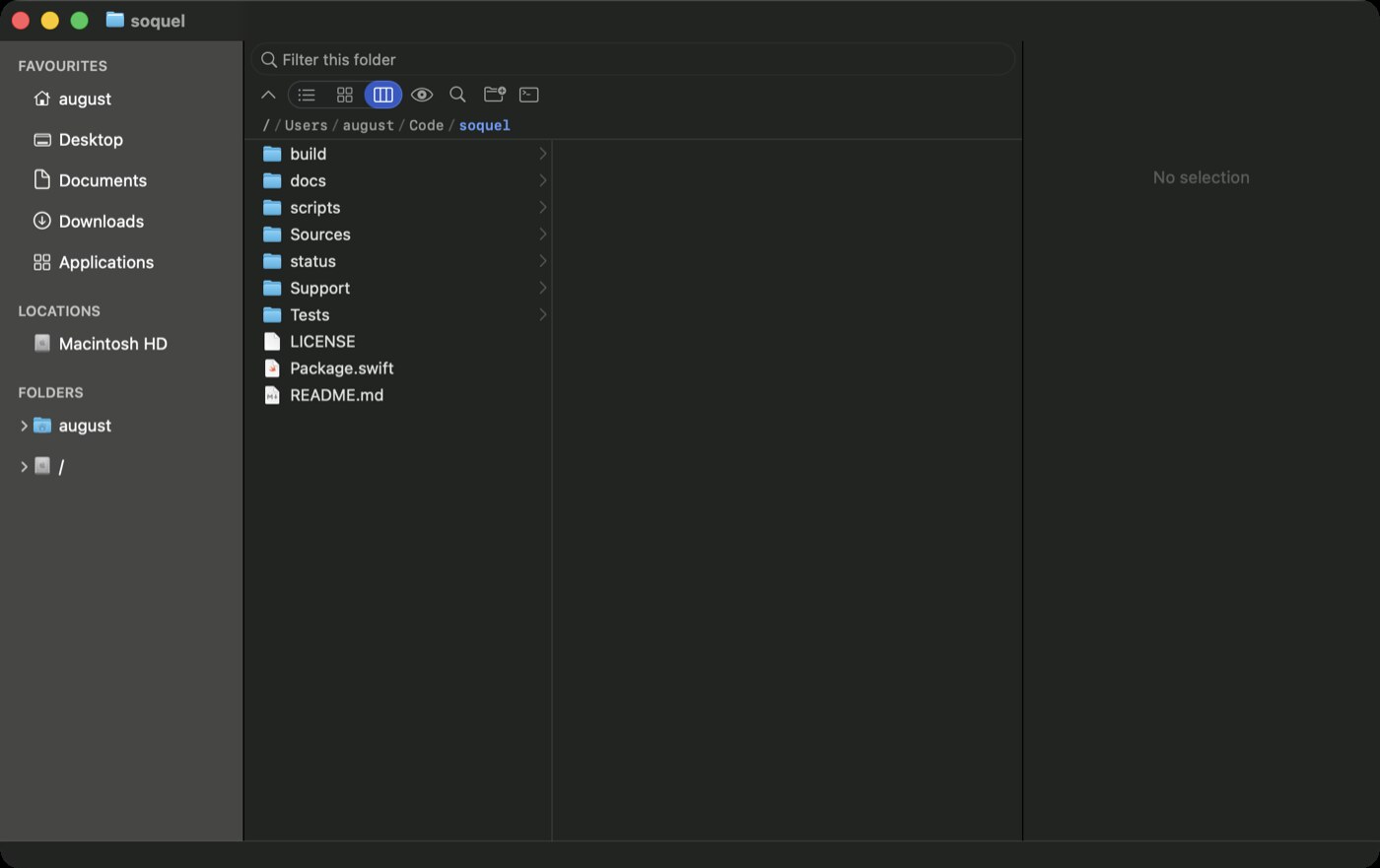
Task: Expand docs using its chevron
Action: click(542, 180)
